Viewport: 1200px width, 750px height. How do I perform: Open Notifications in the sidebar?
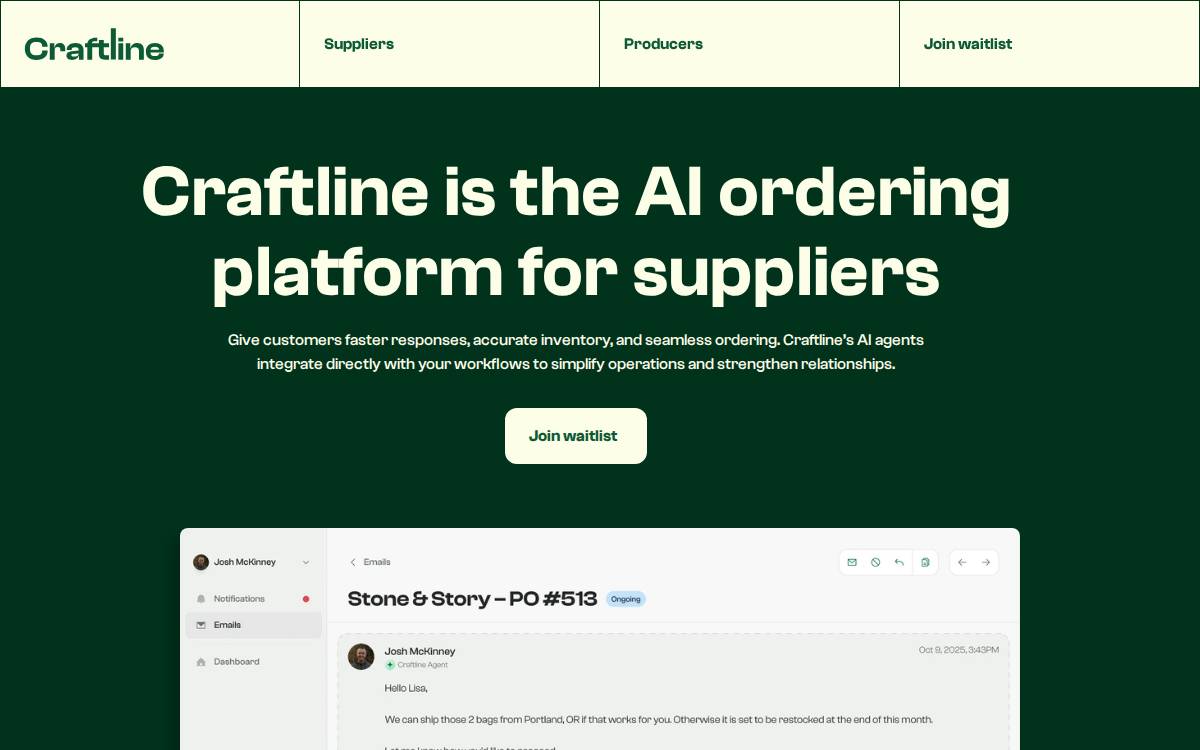[x=253, y=599]
